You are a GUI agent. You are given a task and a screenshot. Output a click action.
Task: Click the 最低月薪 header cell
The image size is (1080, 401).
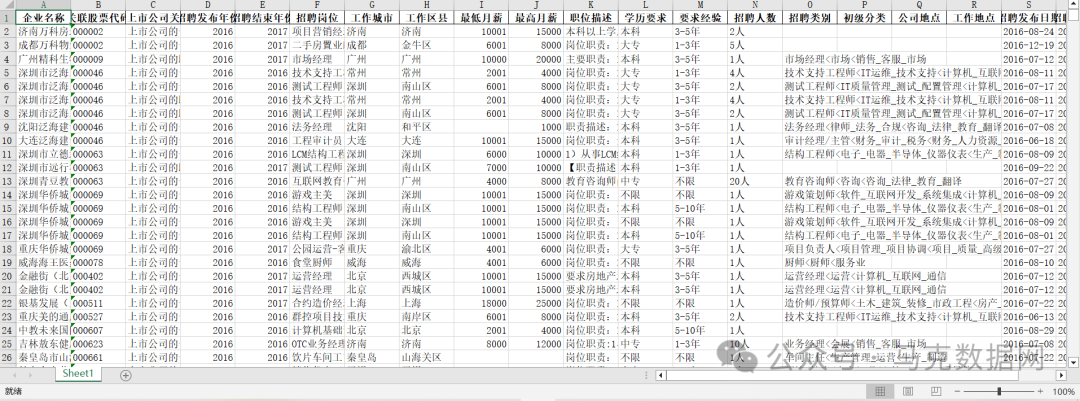point(481,18)
